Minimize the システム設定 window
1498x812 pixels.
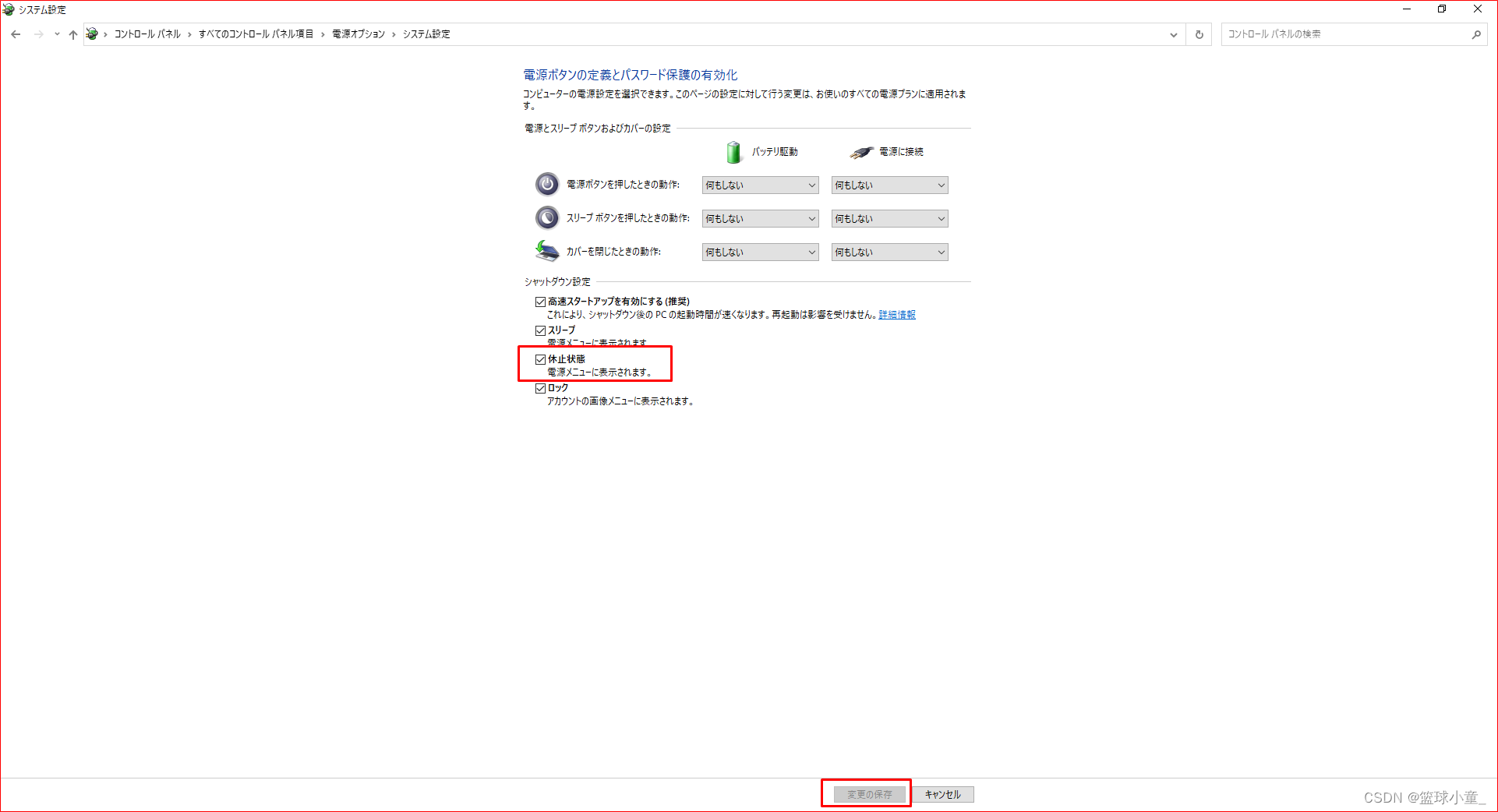pyautogui.click(x=1407, y=9)
